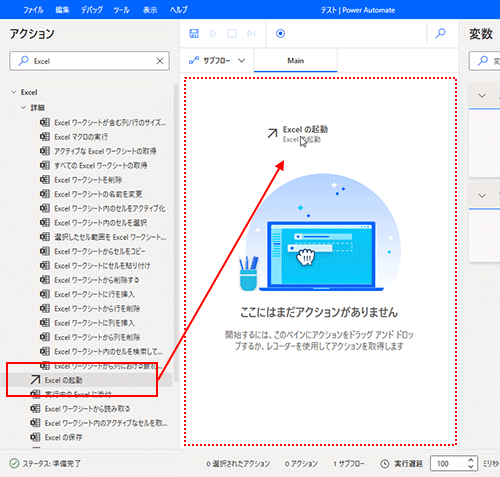Click the Stop flow square icon
500x477 pixels.
pos(232,33)
